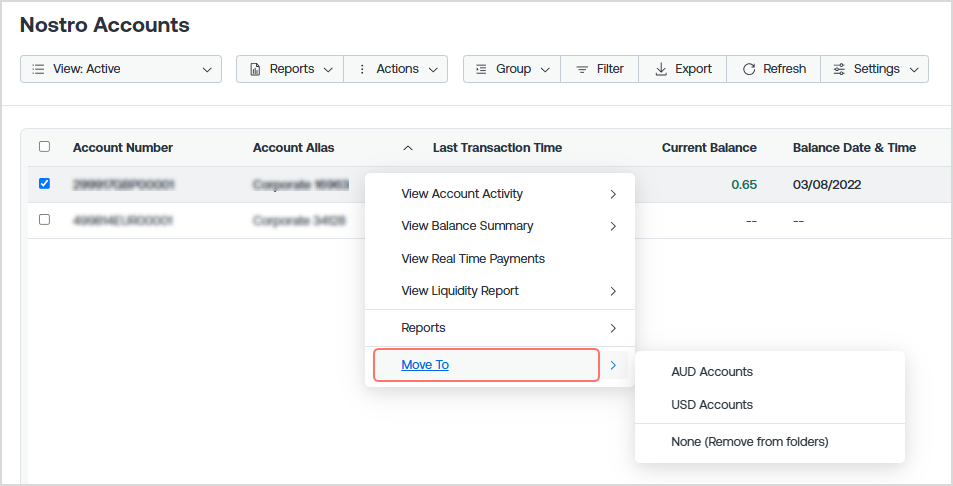Choose USD Accounts from Move To submenu
This screenshot has height=486, width=953.
(x=712, y=405)
